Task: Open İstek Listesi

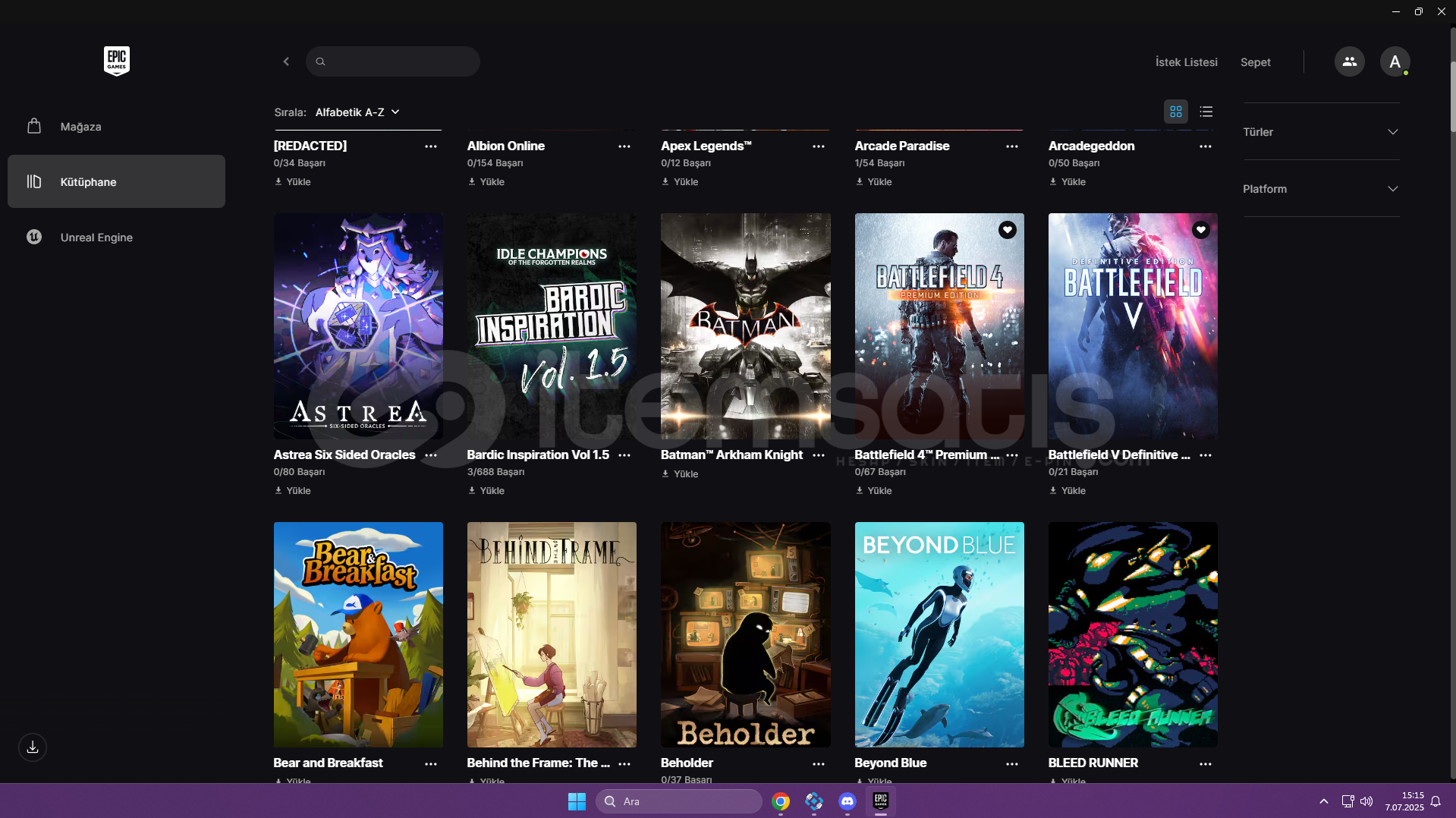Action: pos(1186,62)
